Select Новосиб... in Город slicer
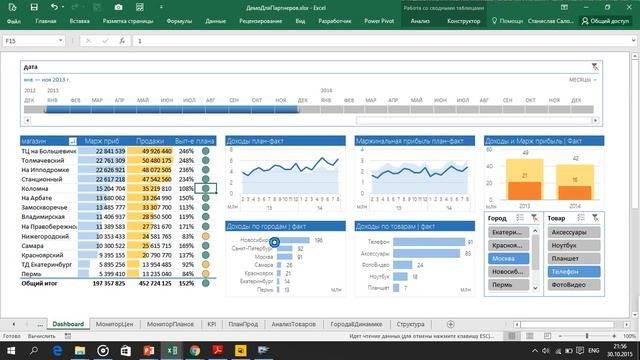Image resolution: width=640 pixels, height=360 pixels. [508, 271]
